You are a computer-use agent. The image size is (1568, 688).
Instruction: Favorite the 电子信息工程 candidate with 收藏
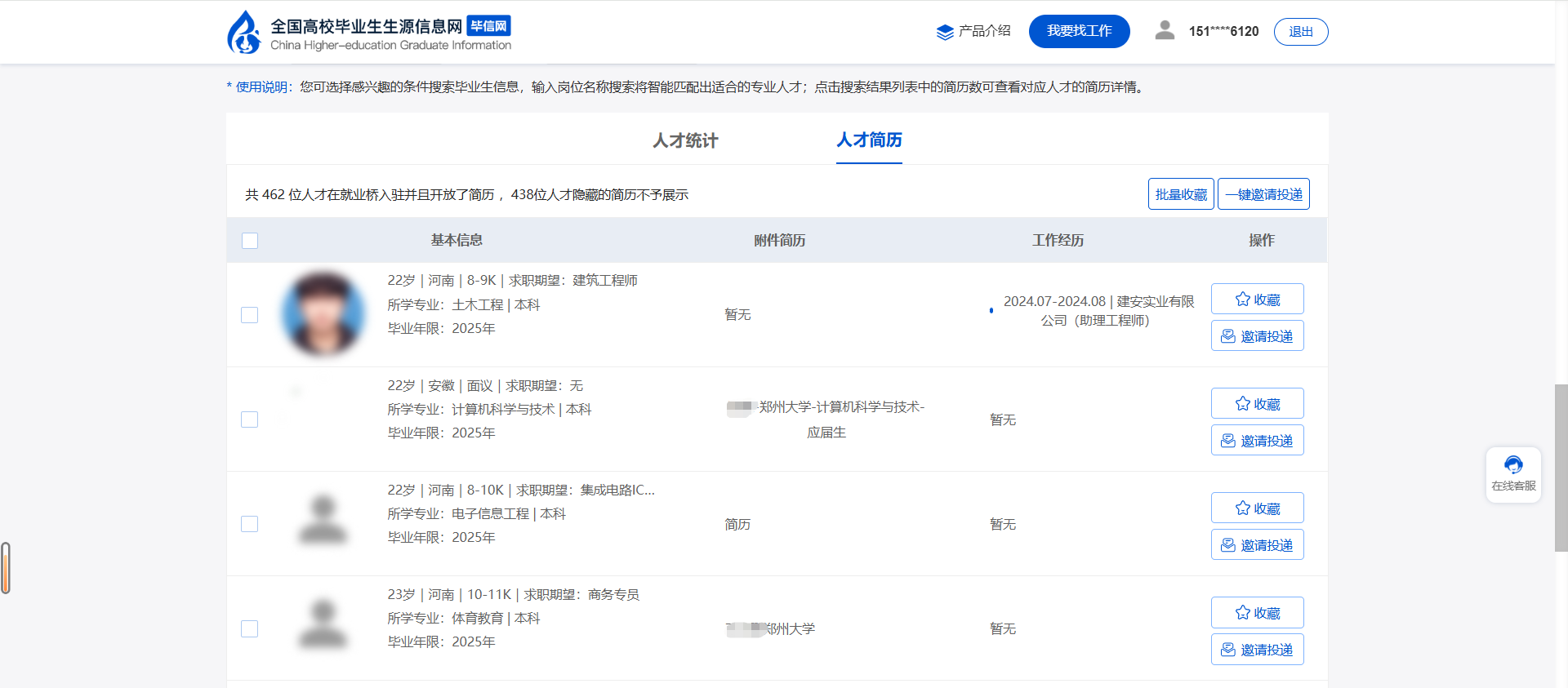coord(1257,508)
